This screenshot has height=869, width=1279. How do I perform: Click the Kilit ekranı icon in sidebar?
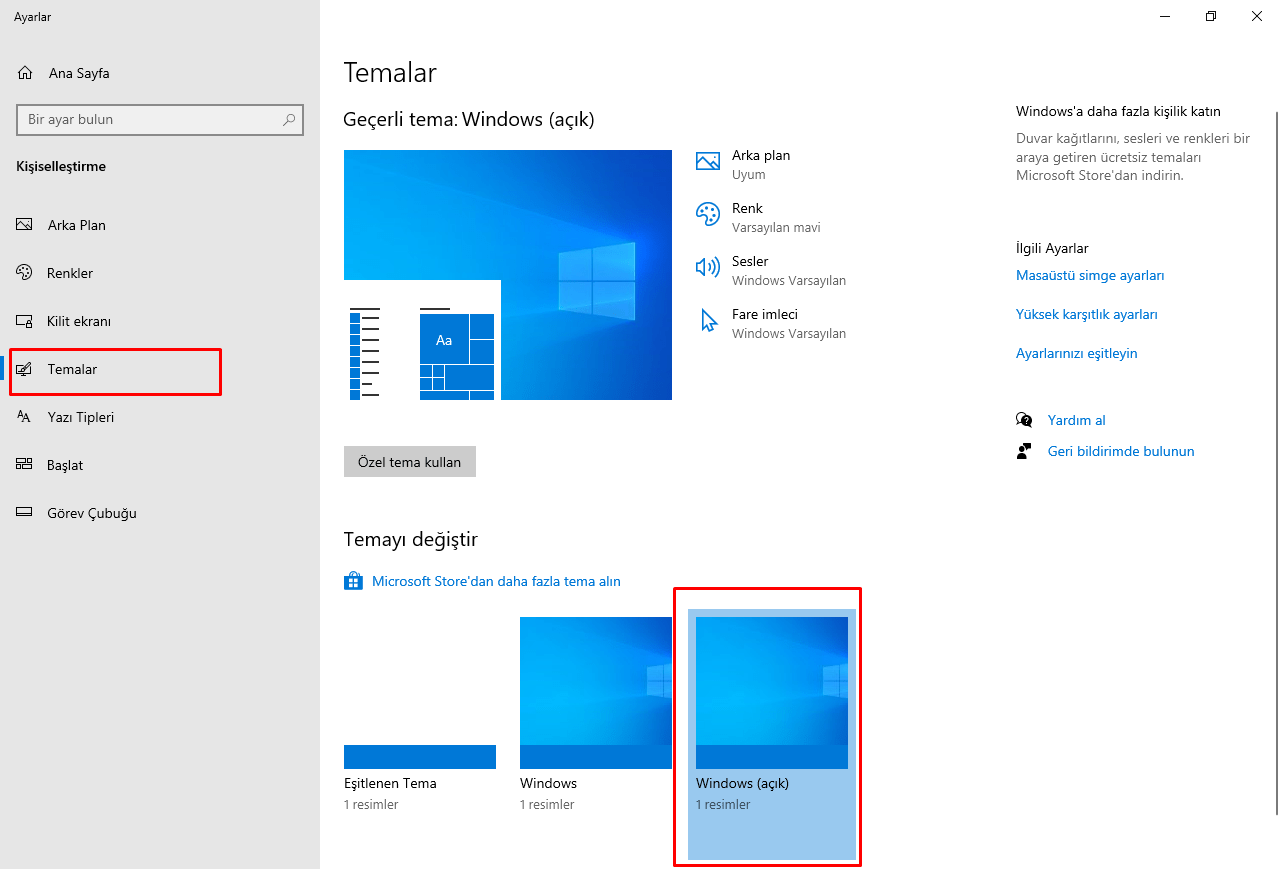25,321
